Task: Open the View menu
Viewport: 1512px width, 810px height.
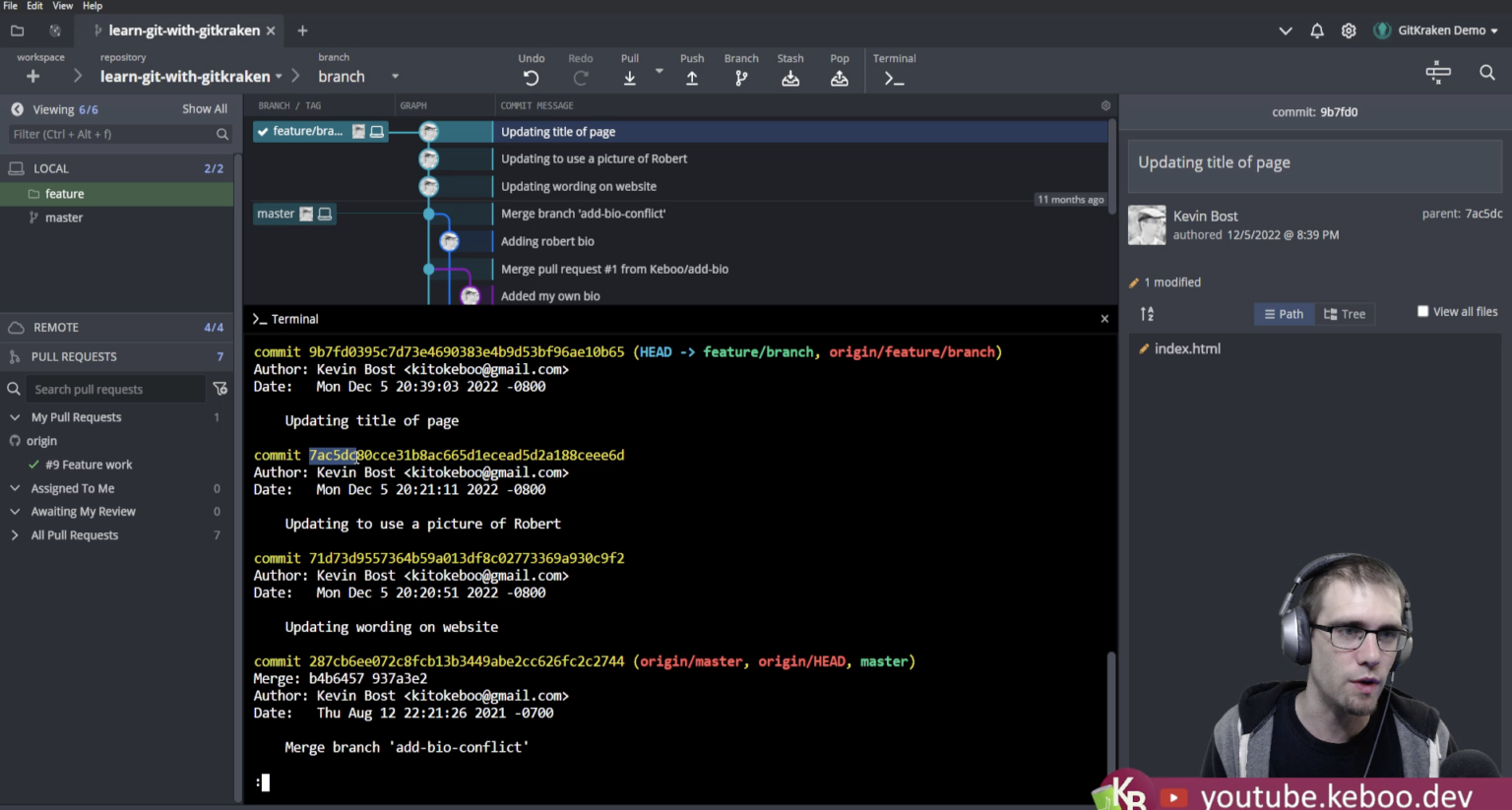Action: coord(62,6)
